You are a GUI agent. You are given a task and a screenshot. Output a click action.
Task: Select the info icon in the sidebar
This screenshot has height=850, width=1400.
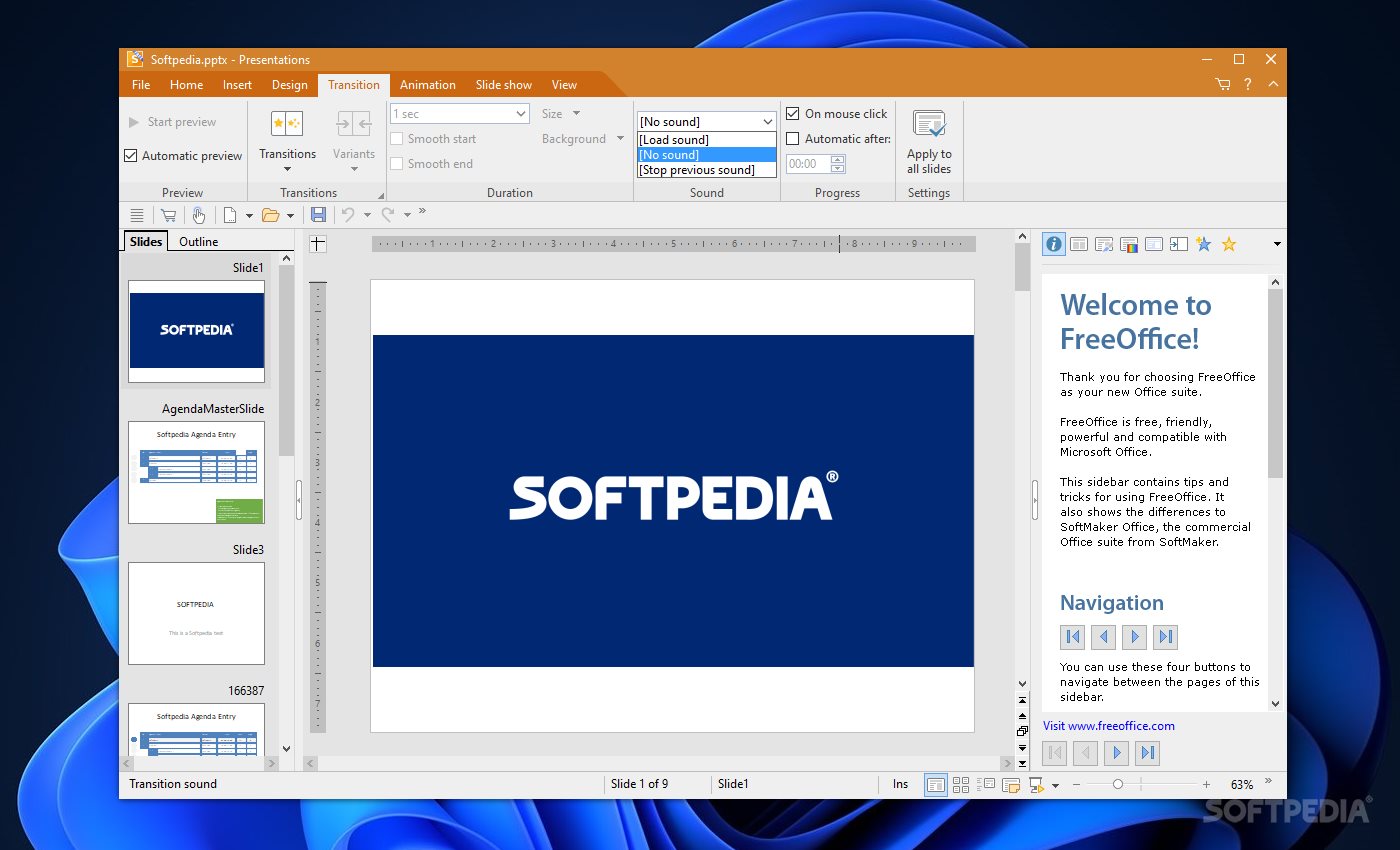click(x=1053, y=244)
